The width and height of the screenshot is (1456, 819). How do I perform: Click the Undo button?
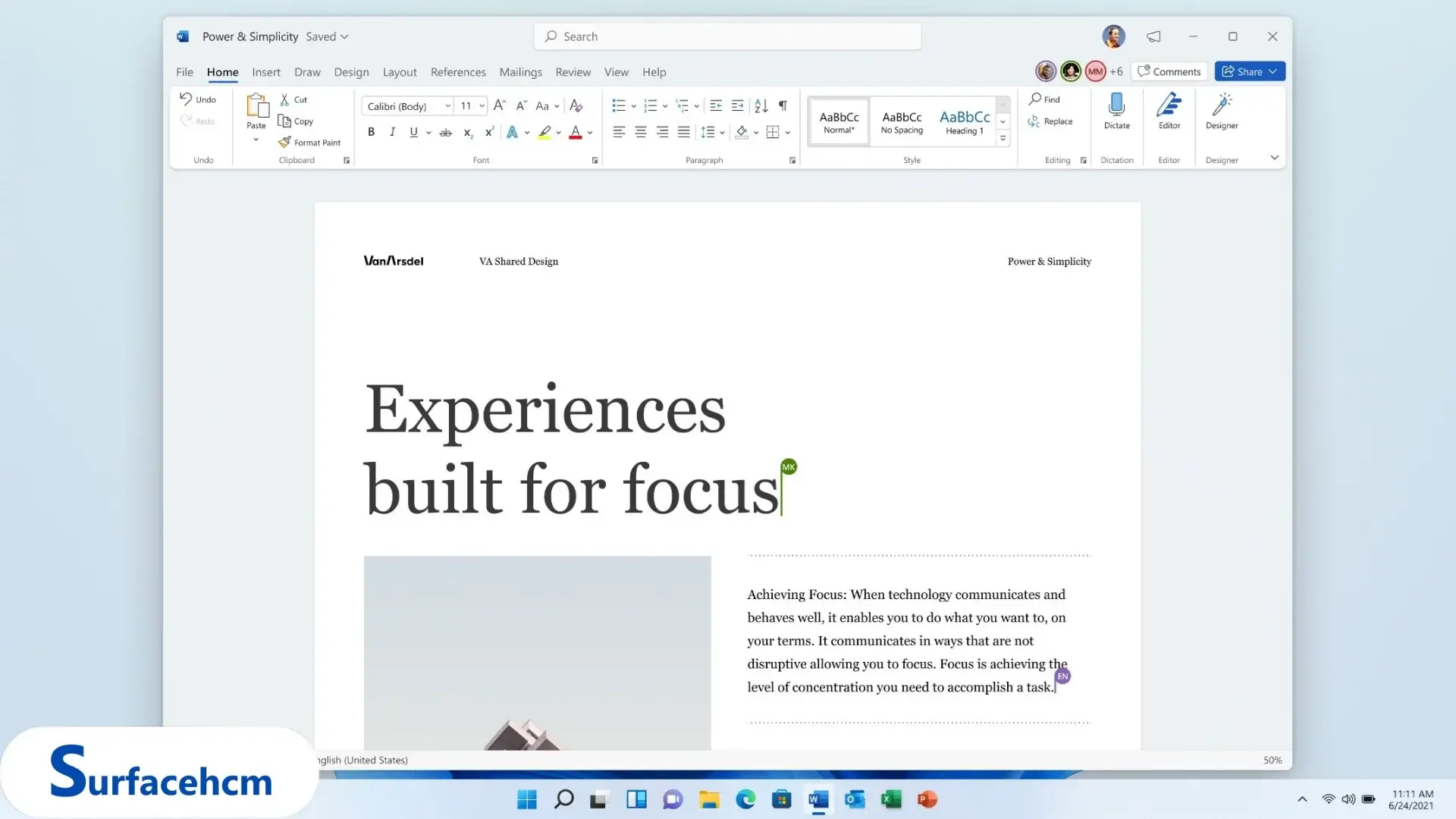pyautogui.click(x=198, y=99)
